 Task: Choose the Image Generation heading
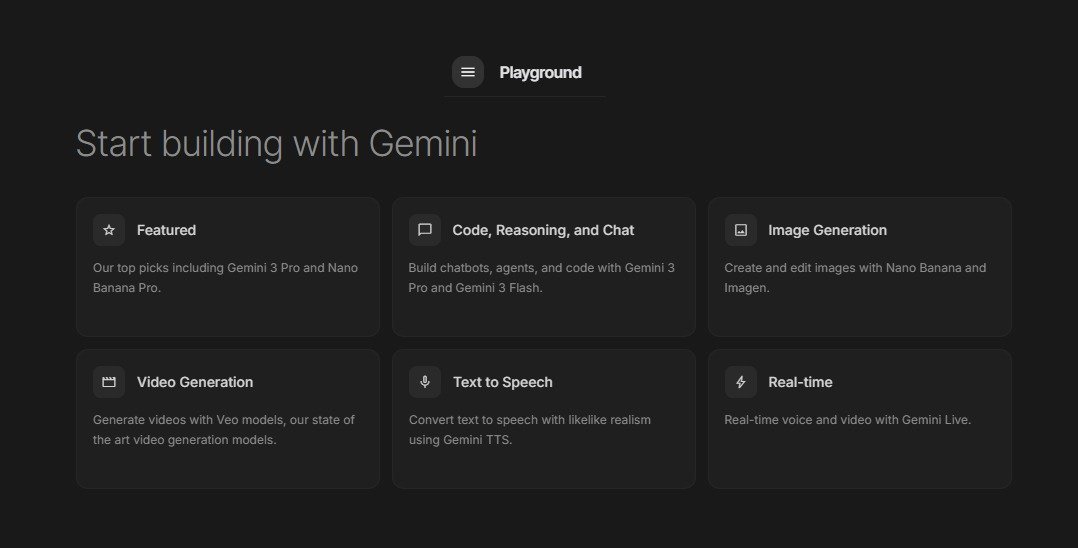pos(827,230)
